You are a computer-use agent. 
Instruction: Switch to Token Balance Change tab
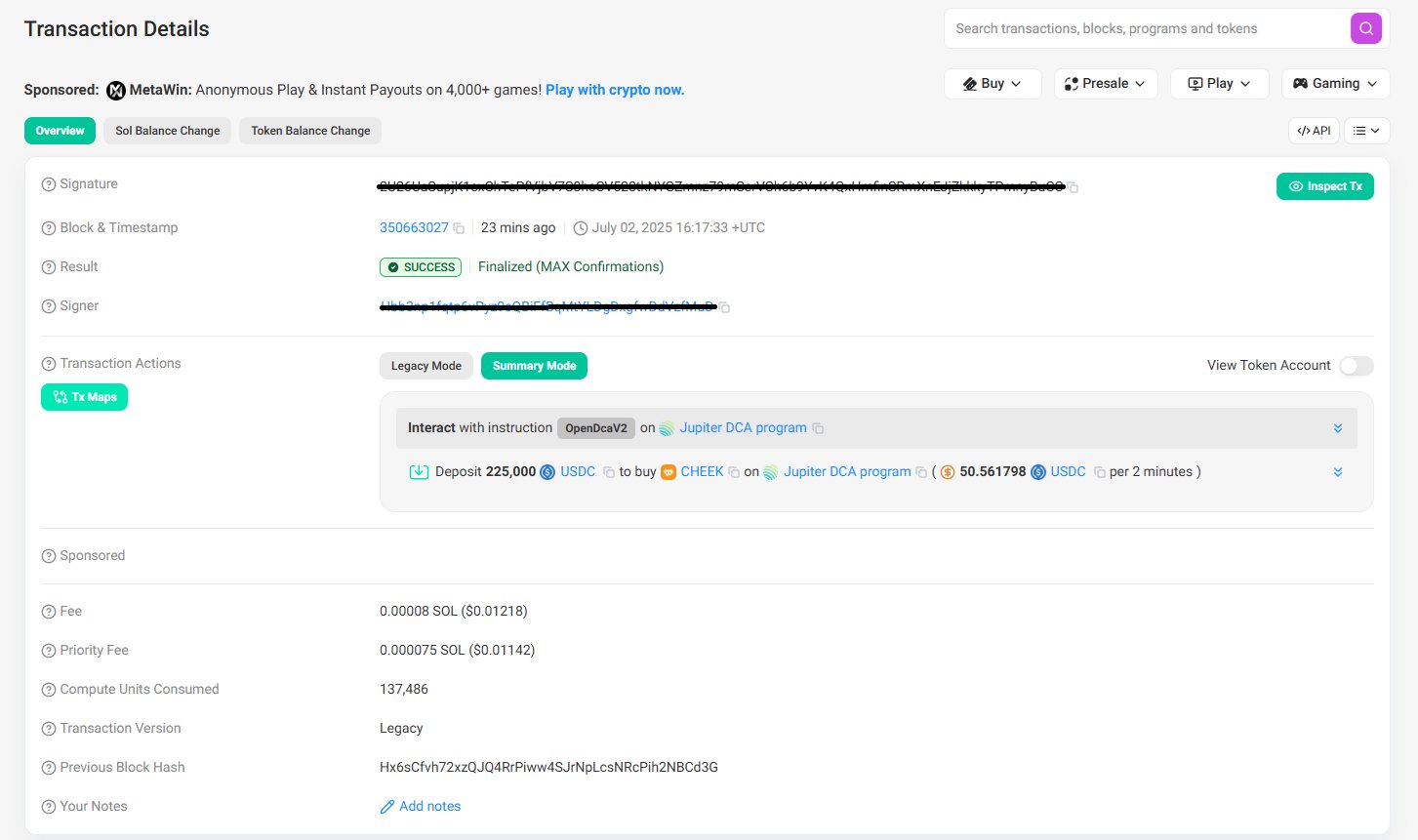pos(310,131)
